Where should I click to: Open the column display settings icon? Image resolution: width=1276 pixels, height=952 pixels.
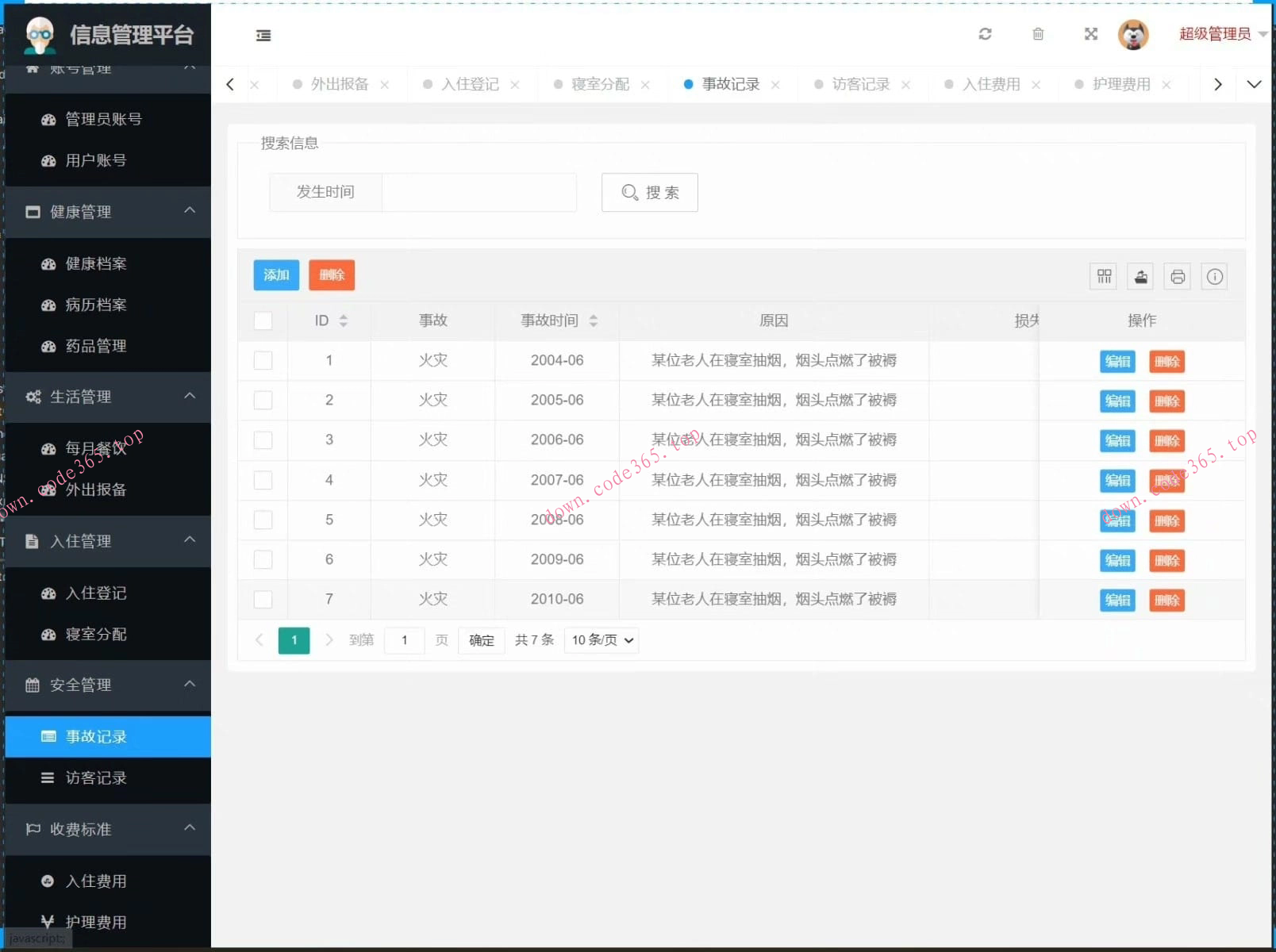coord(1103,276)
